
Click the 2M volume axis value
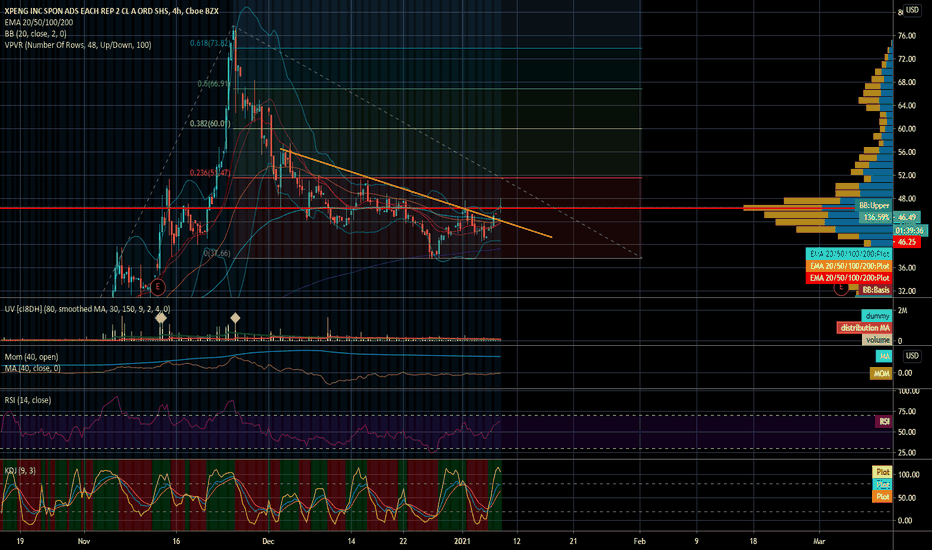(x=902, y=310)
